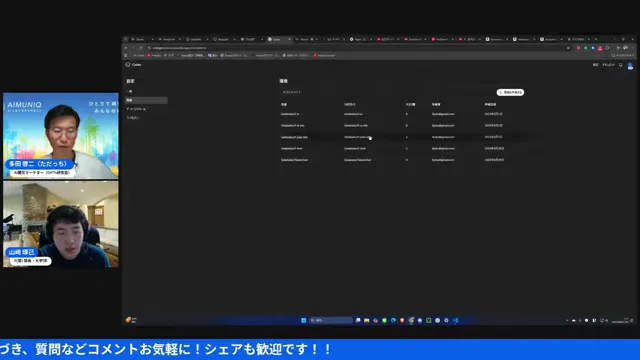Viewport: 640px width, 360px height.
Task: Sort by the 名前 column header
Action: 284,104
